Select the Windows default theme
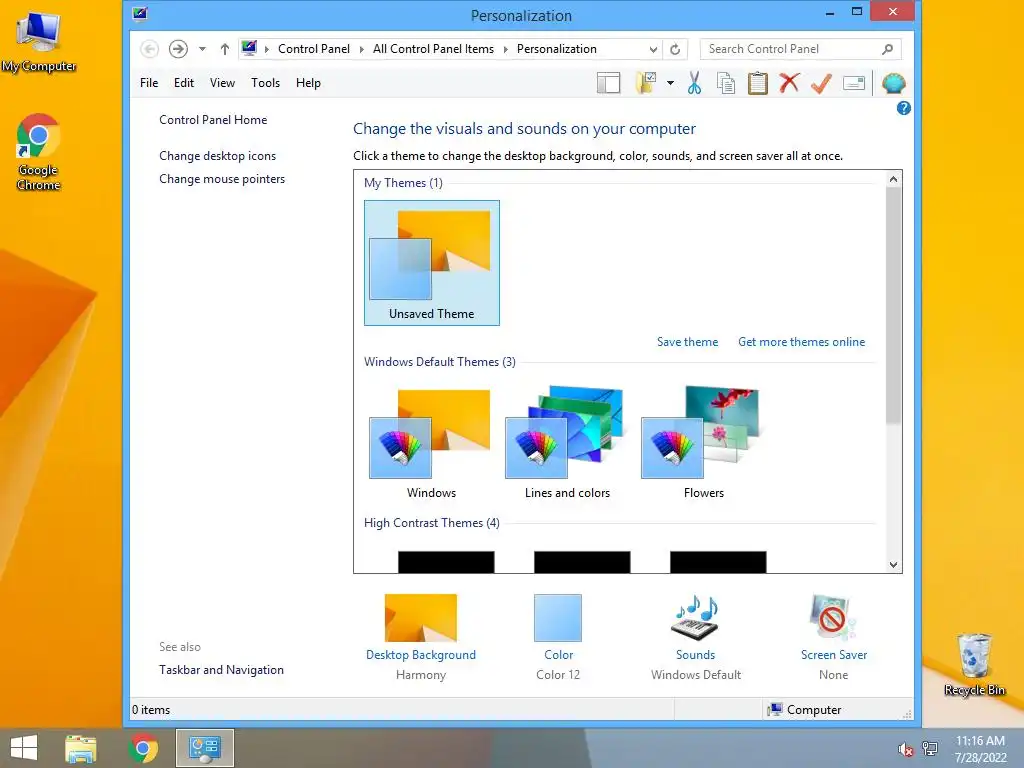 click(431, 444)
